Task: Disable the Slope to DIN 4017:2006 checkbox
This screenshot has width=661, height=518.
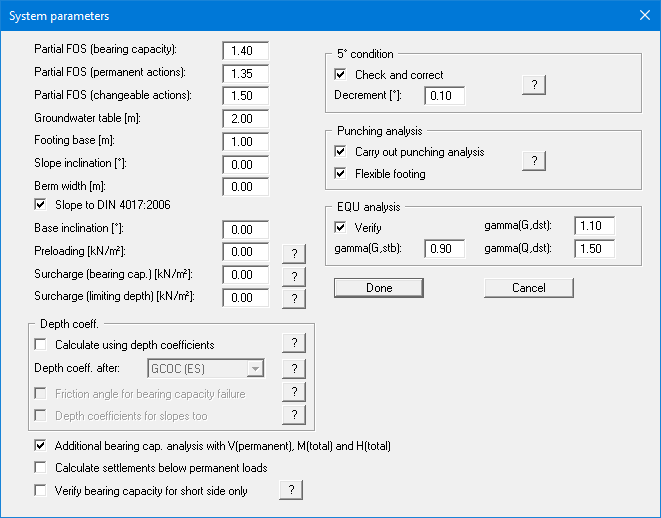Action: pos(40,206)
